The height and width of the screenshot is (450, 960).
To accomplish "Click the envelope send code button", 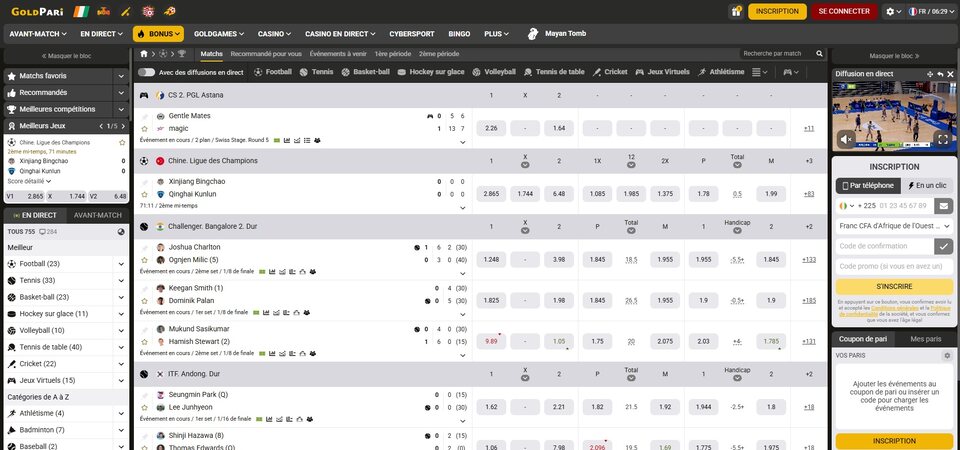I will pyautogui.click(x=944, y=206).
